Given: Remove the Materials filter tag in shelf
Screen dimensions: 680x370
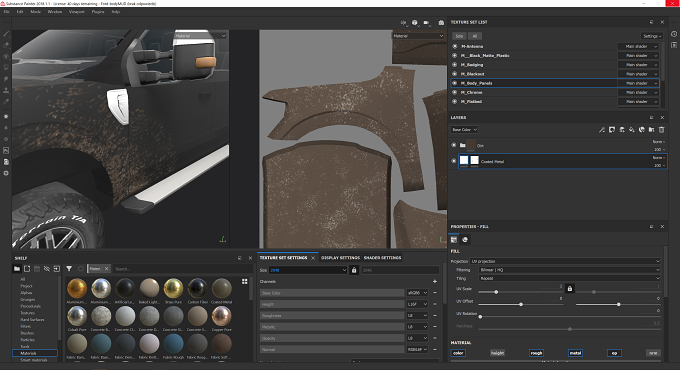Looking at the screenshot, I should pos(106,269).
